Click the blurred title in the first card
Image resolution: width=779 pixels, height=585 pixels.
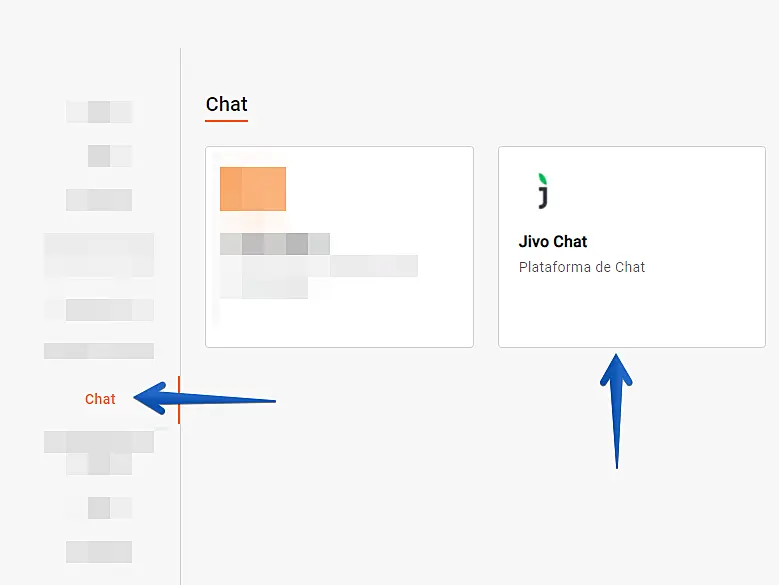tap(275, 243)
